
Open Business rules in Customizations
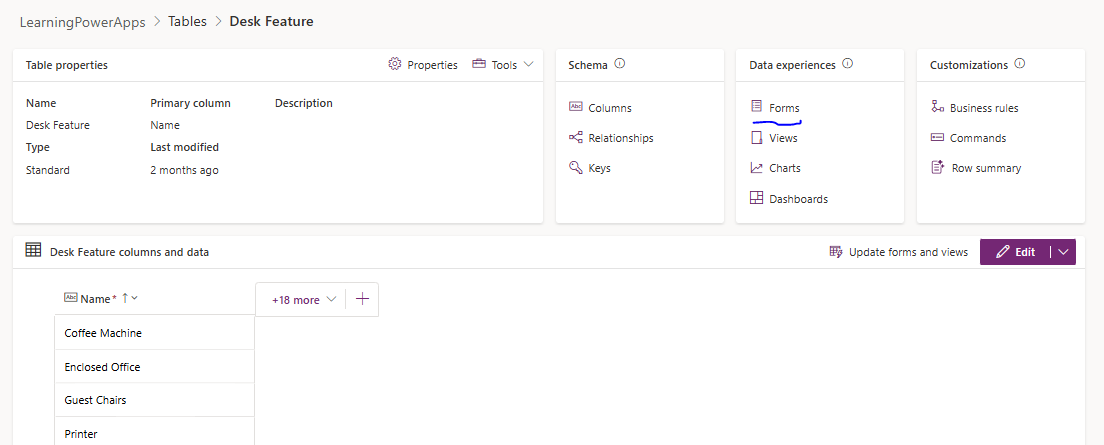click(984, 108)
